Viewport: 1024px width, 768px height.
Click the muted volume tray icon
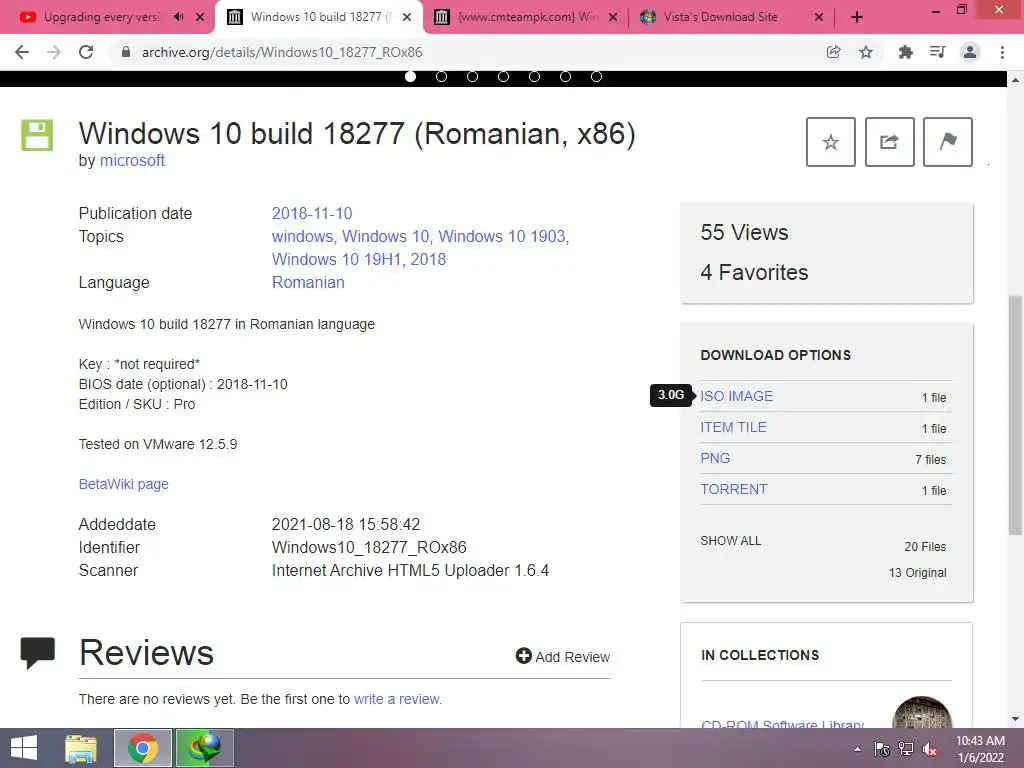coord(930,749)
